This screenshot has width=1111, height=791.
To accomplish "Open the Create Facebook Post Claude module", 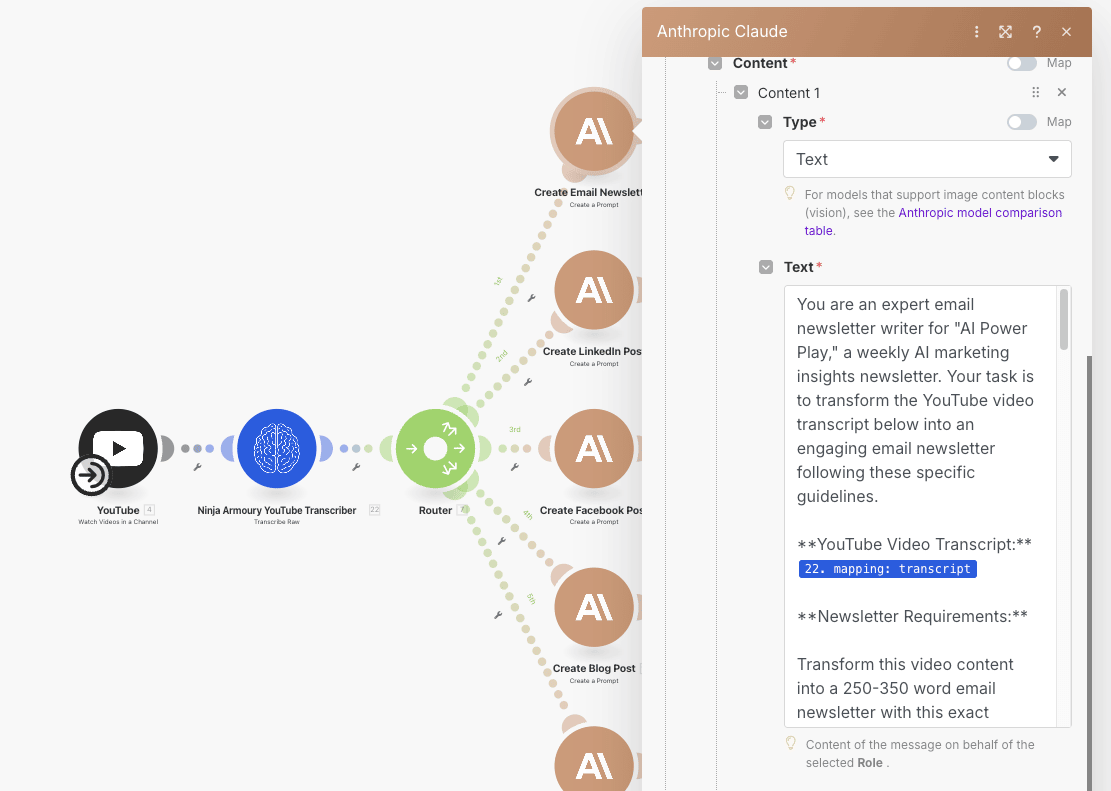I will (594, 449).
